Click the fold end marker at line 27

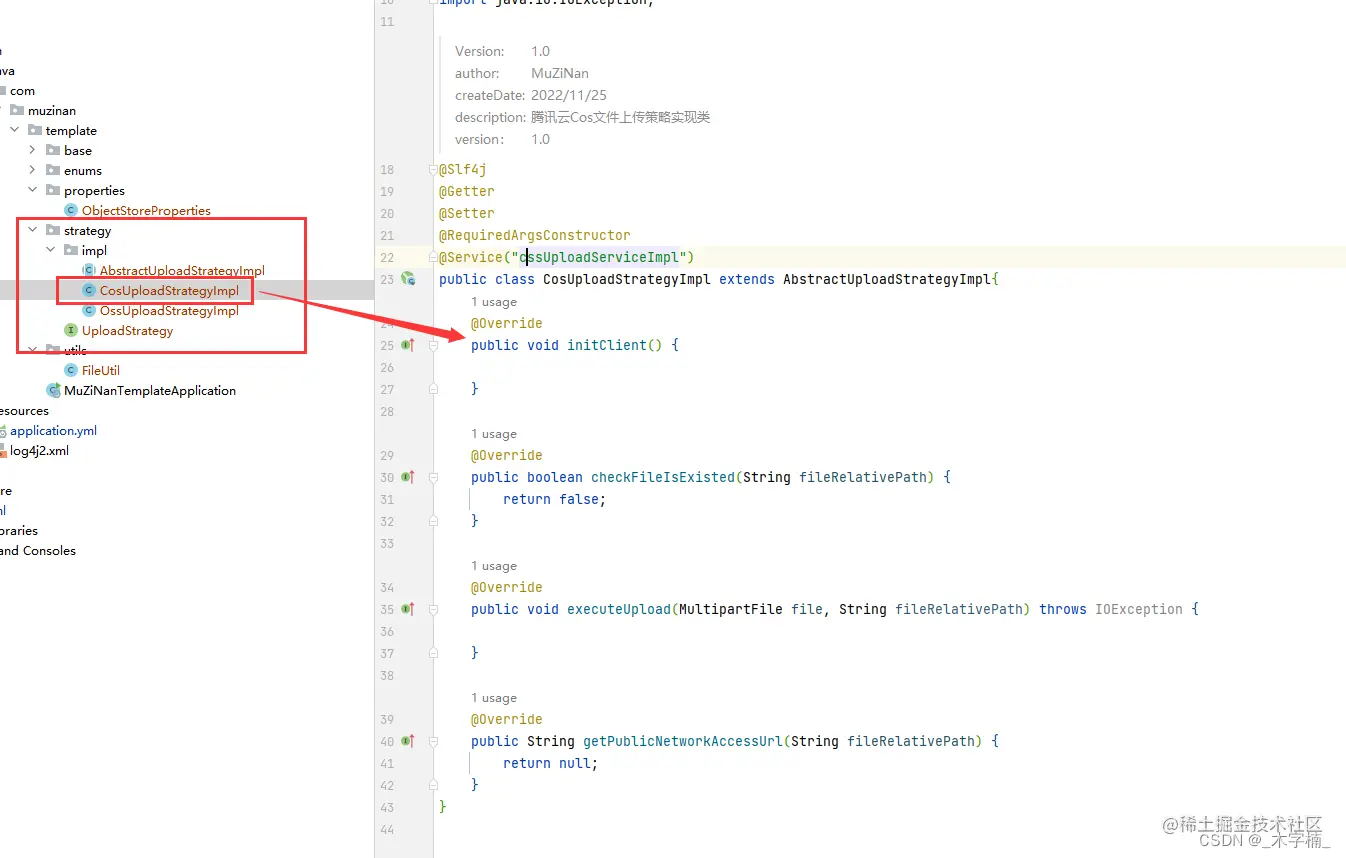pyautogui.click(x=433, y=389)
